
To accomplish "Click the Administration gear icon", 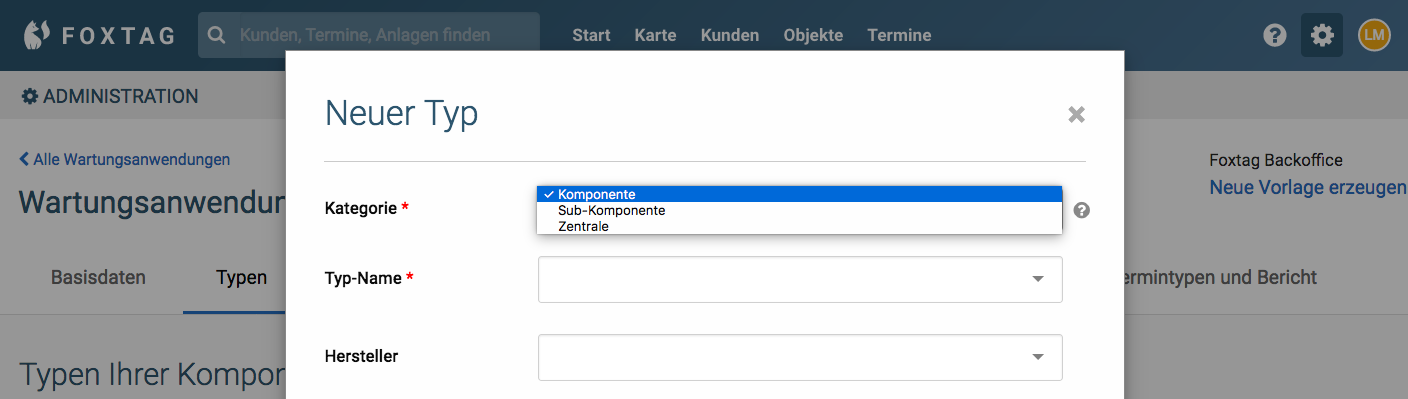I will (x=30, y=96).
